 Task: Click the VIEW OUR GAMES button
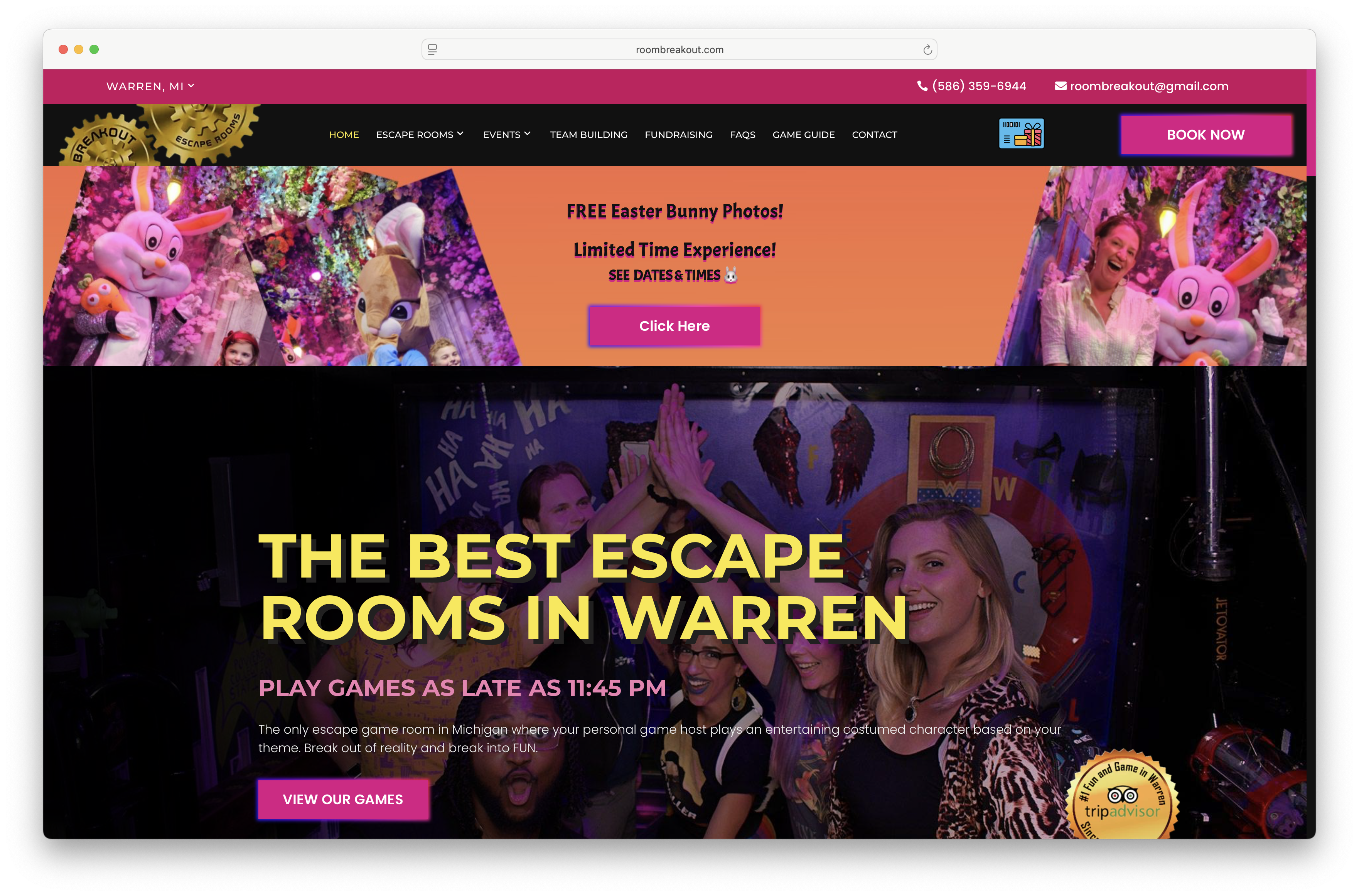click(x=343, y=800)
